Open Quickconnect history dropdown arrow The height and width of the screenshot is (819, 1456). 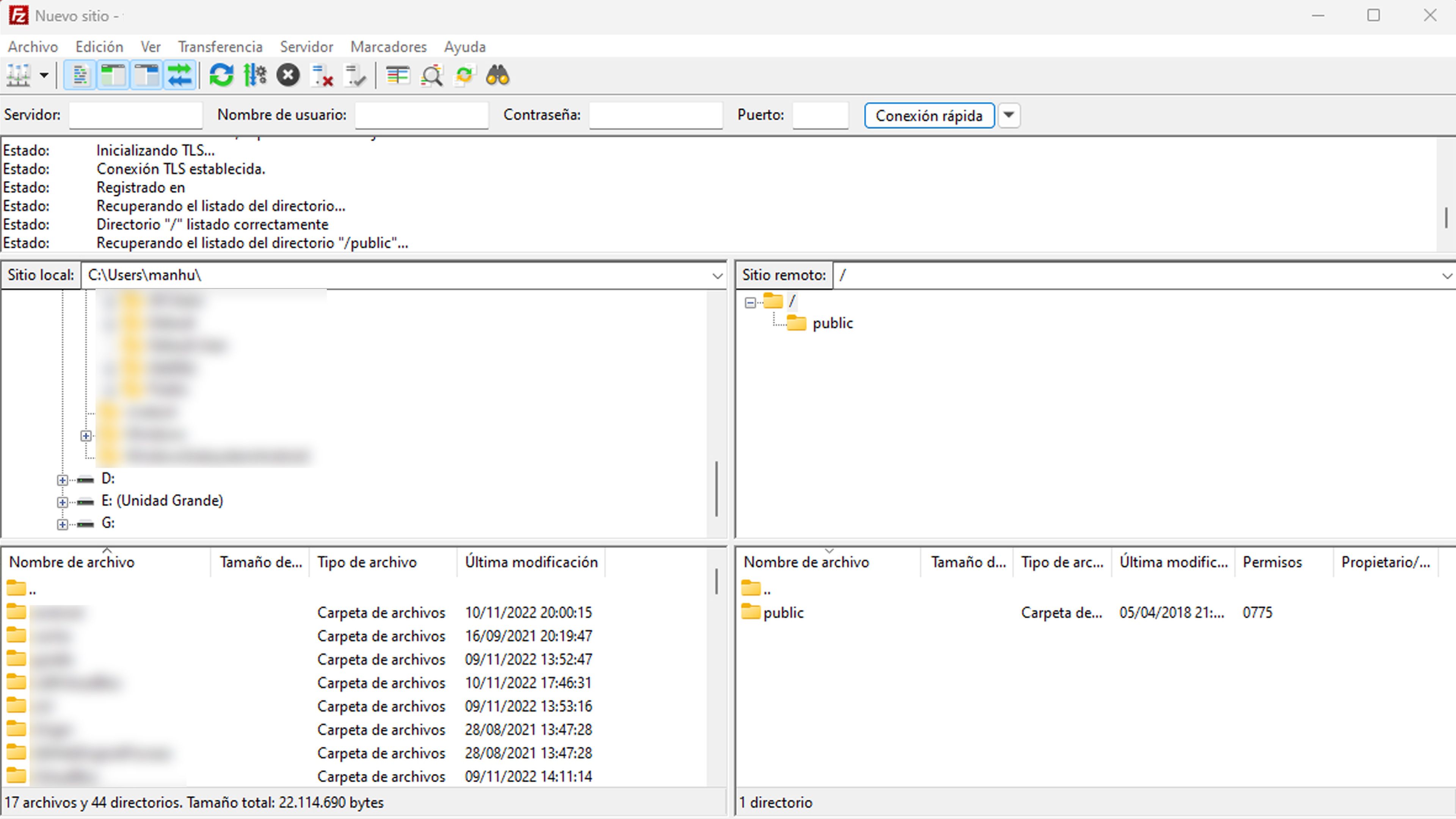click(1009, 115)
